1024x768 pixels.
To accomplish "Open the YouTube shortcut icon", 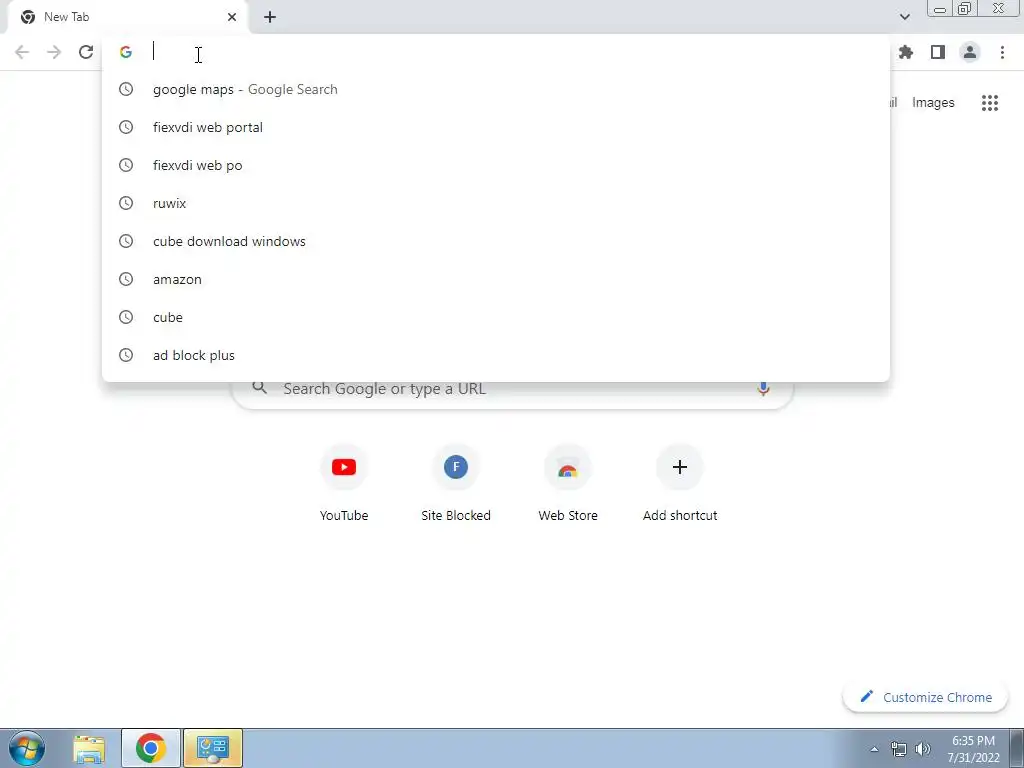I will (344, 467).
